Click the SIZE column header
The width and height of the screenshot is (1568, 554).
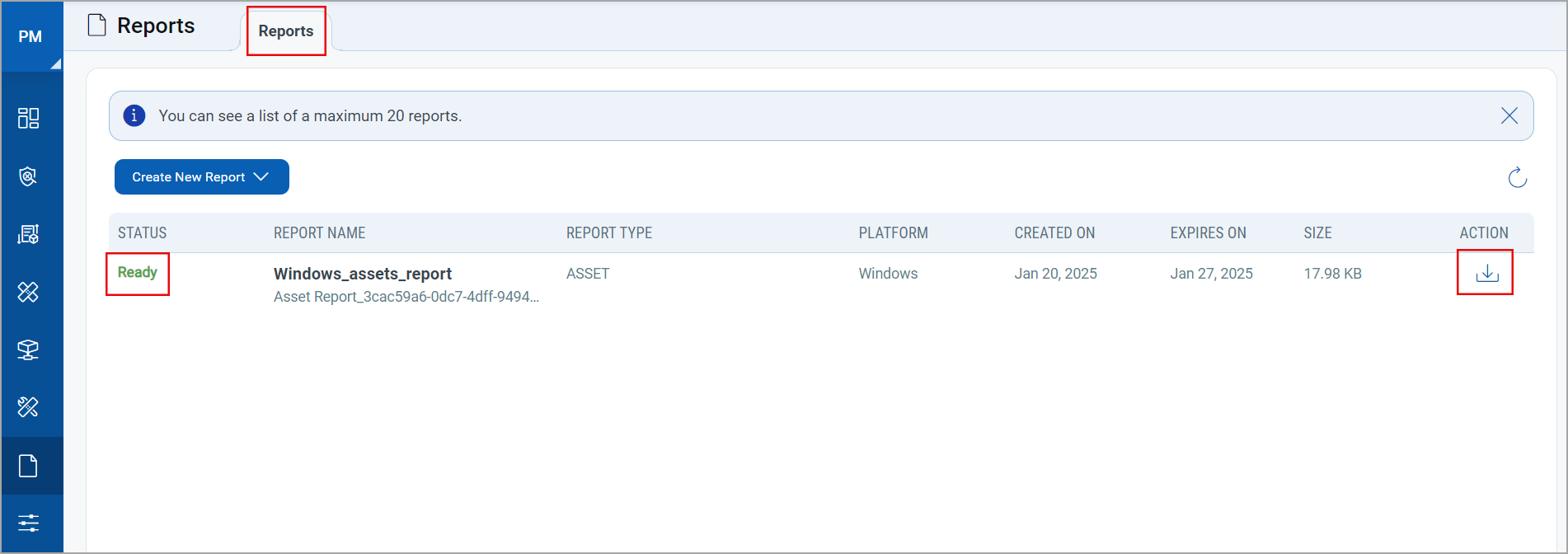click(x=1318, y=233)
